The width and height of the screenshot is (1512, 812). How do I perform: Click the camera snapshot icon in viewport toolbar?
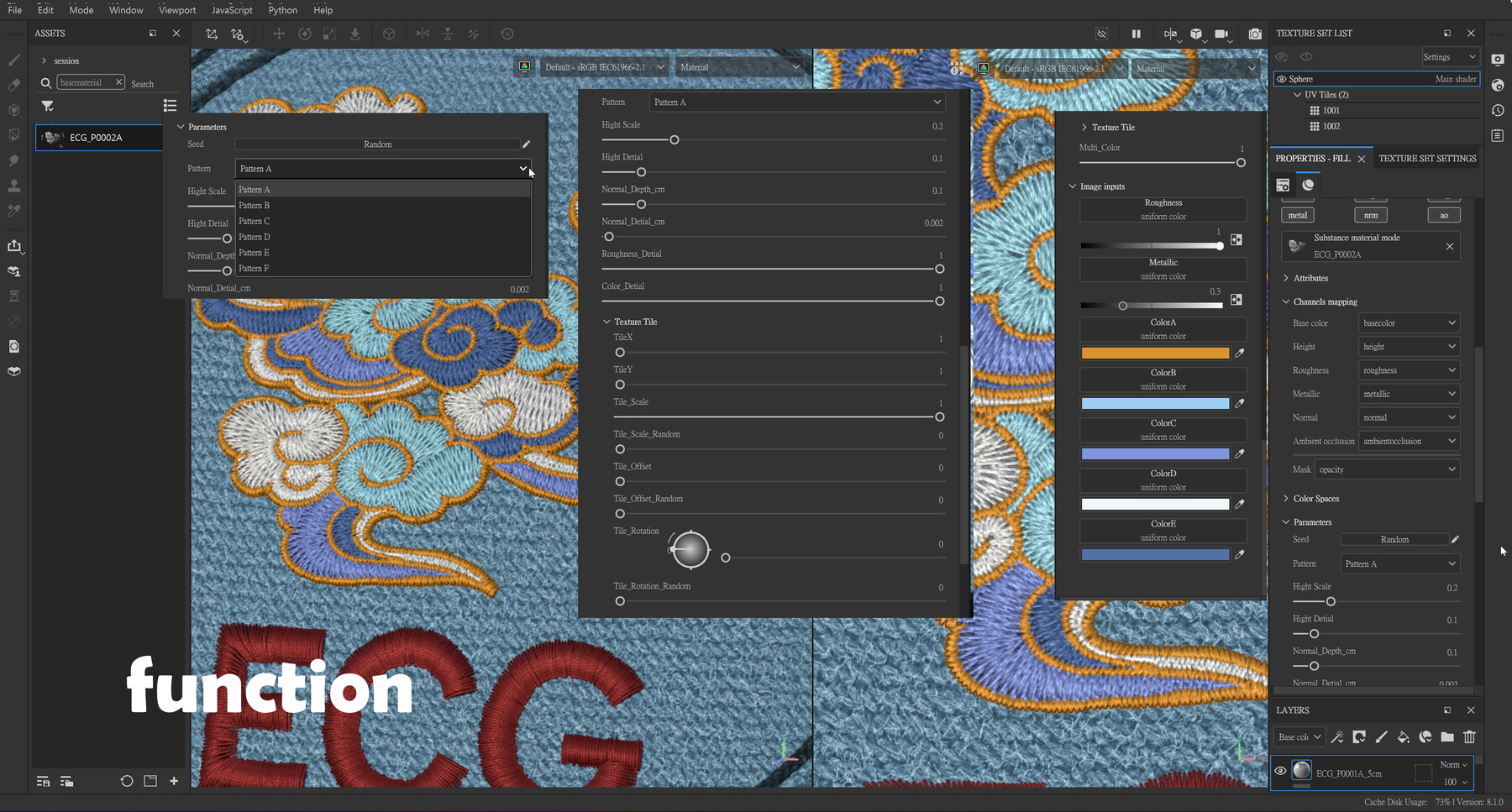[x=1255, y=34]
